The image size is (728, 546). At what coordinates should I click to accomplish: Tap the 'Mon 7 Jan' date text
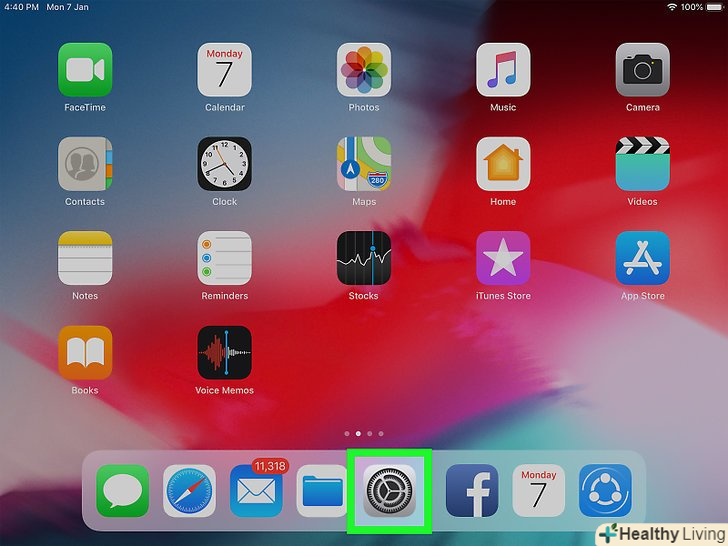click(x=67, y=7)
